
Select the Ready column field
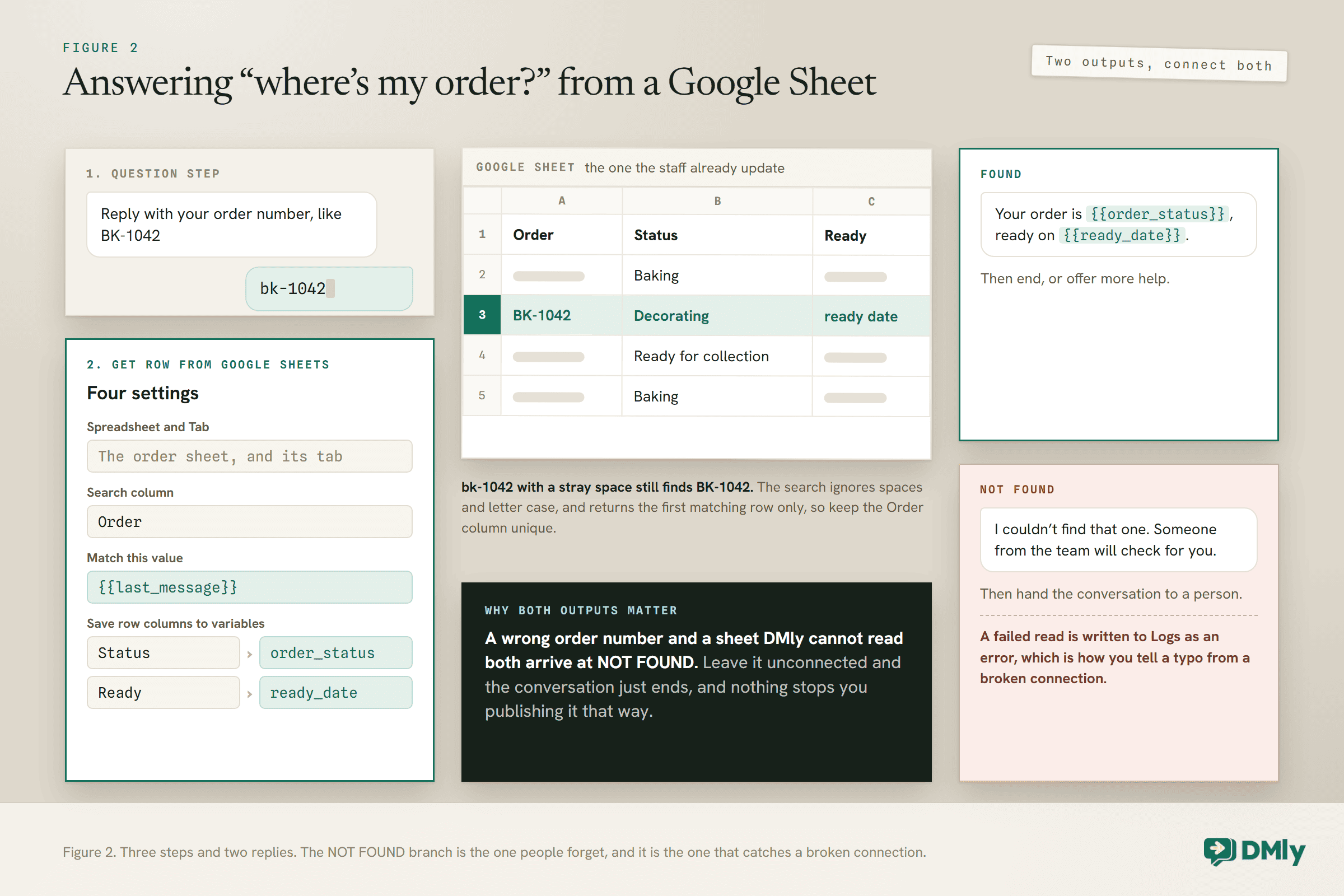click(164, 693)
